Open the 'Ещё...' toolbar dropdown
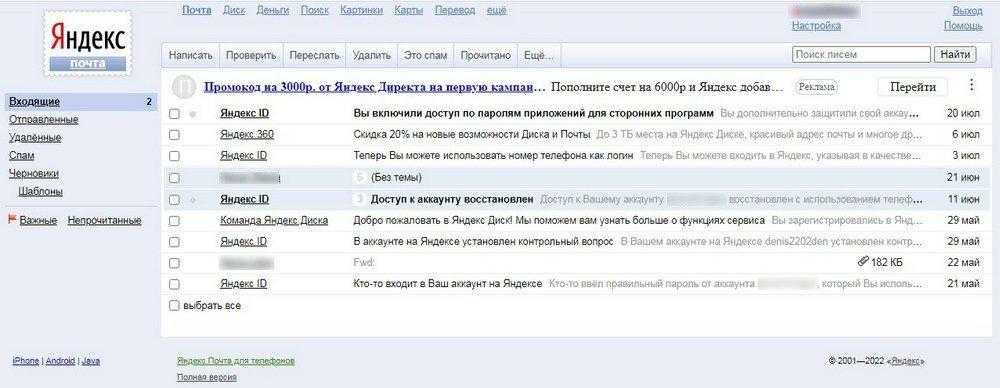1000x388 pixels. [x=539, y=56]
